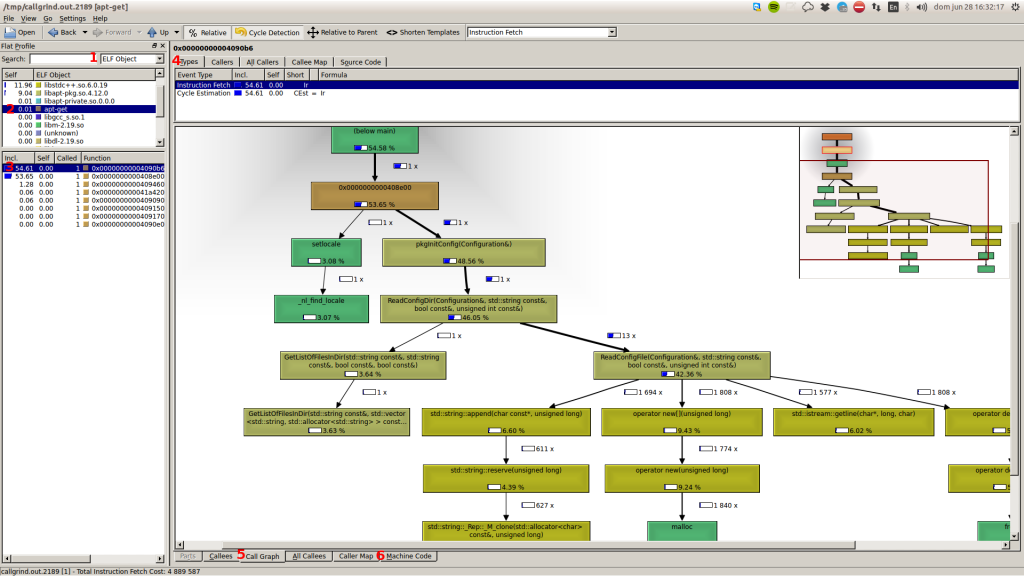1024x576 pixels.
Task: Select libapt-pkg.so.4.12.0 ELF object
Action: 79,93
